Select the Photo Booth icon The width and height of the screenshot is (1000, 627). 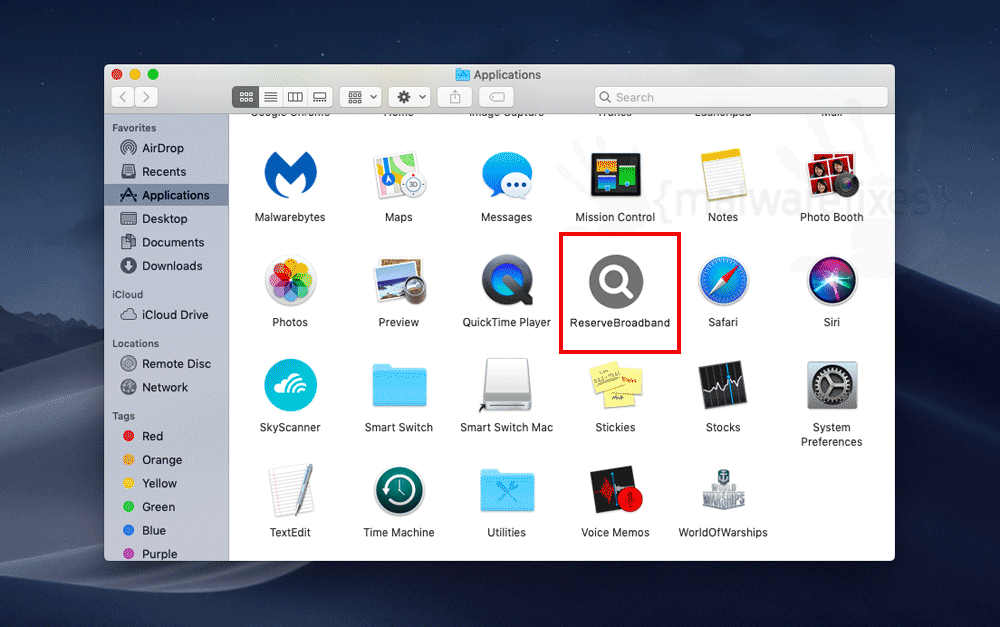(x=832, y=175)
